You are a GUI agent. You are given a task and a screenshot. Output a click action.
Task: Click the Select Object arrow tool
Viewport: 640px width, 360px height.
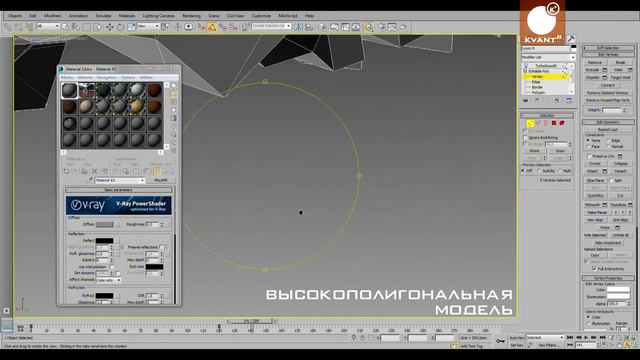pyautogui.click(x=65, y=27)
